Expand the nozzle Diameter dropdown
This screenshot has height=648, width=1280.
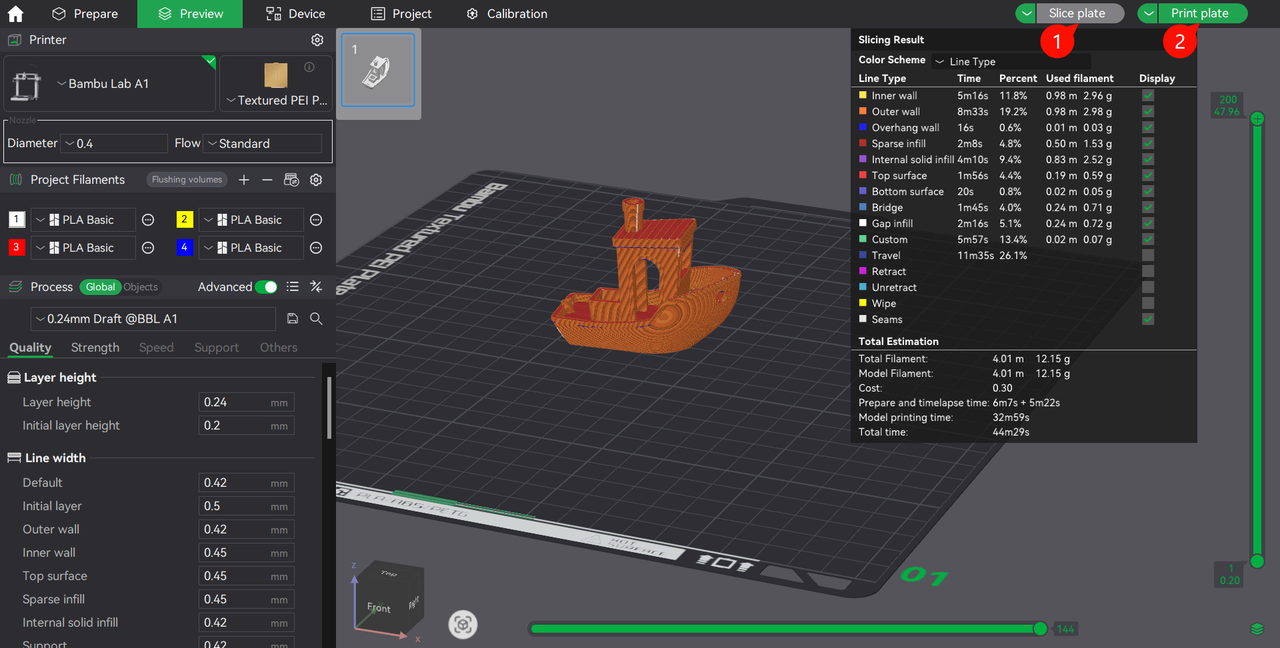(x=113, y=144)
